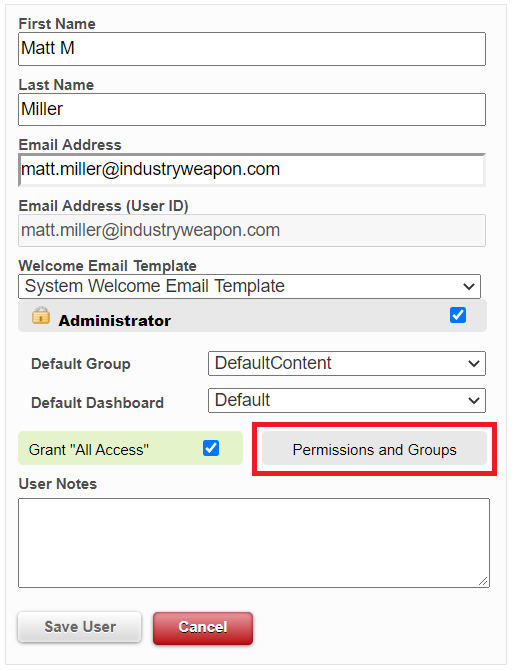Click the Administrator padlock icon
Screen dimensions: 513x670
pyautogui.click(x=41, y=315)
